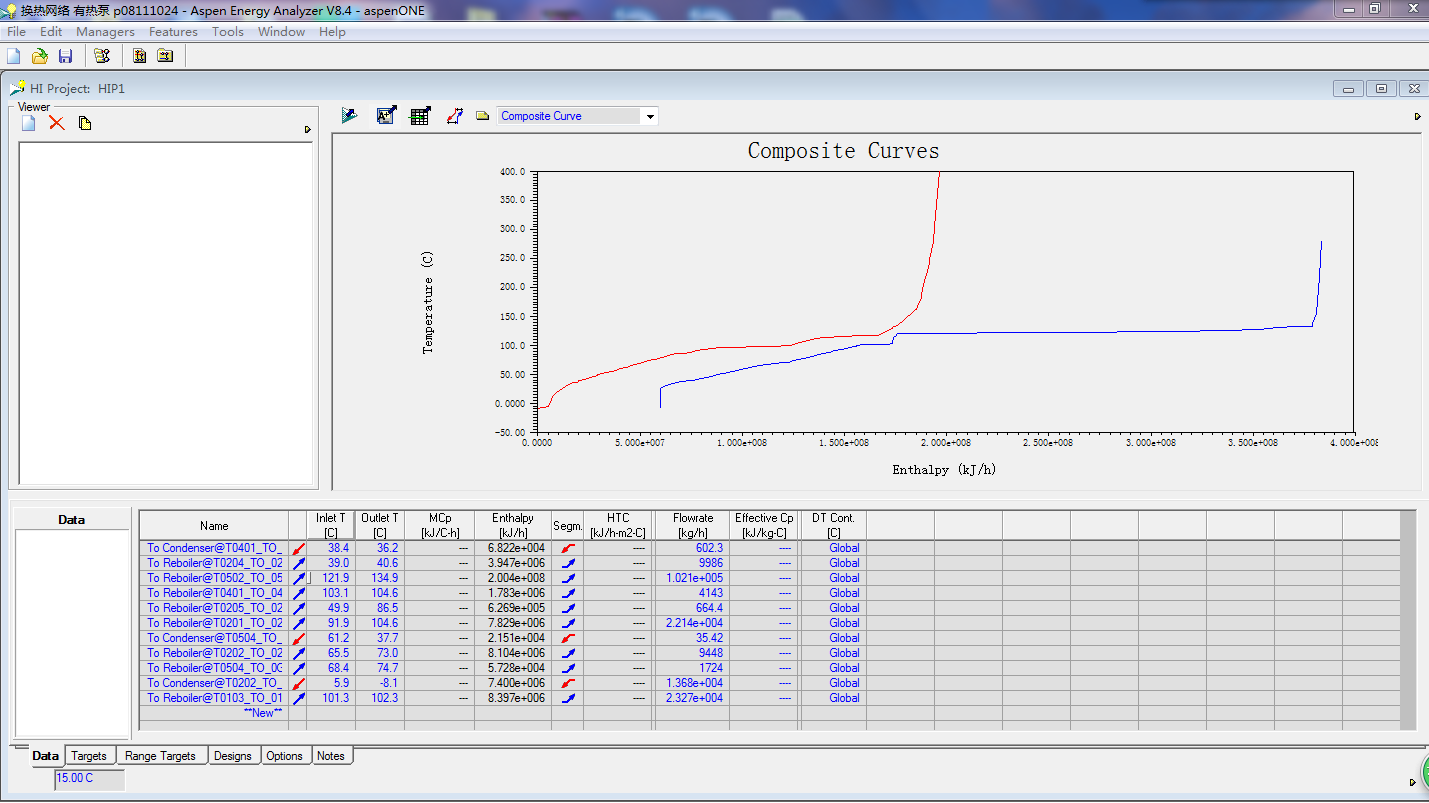Click the small arrow expander in Viewer panel
Screen dimensions: 1429x803
(308, 129)
